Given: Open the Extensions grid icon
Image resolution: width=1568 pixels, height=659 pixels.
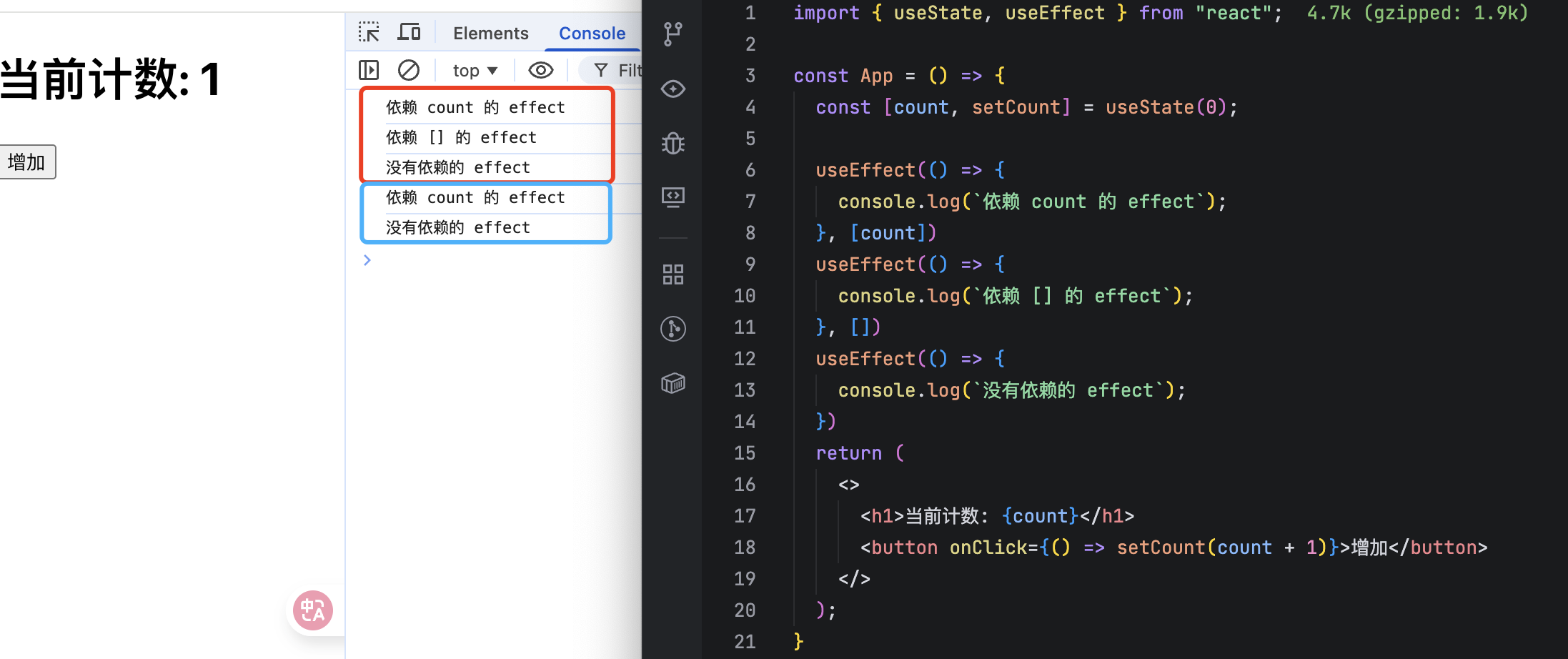Looking at the screenshot, I should pyautogui.click(x=673, y=274).
